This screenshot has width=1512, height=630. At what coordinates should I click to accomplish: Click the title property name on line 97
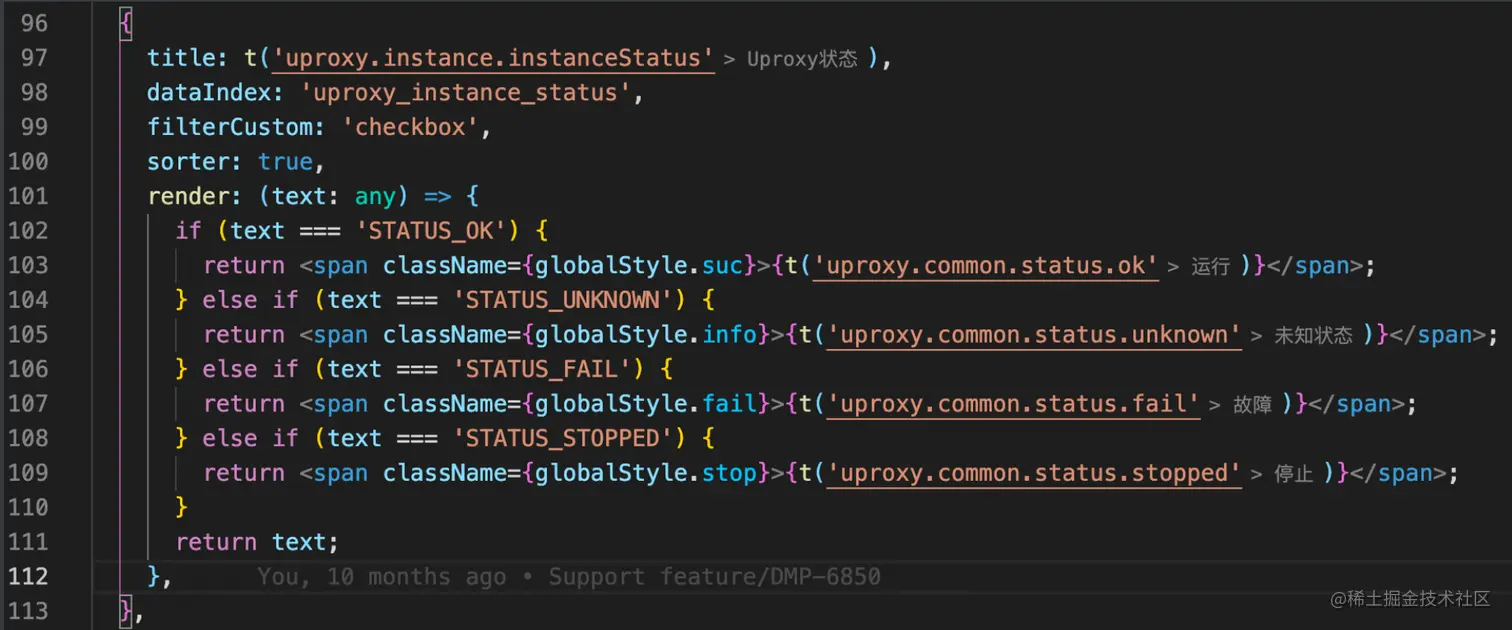(x=182, y=58)
